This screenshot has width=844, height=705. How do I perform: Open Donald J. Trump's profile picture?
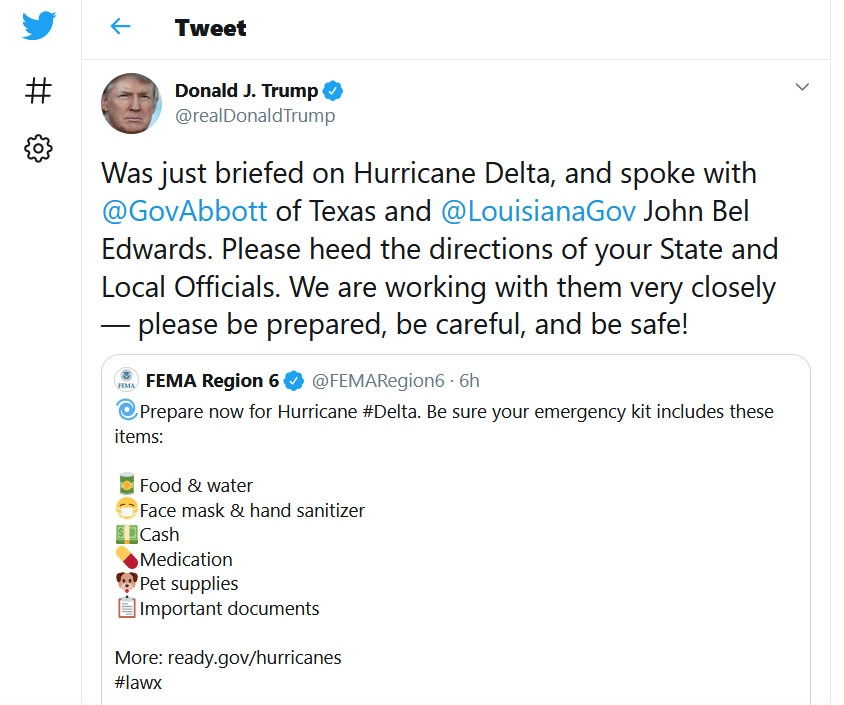131,103
